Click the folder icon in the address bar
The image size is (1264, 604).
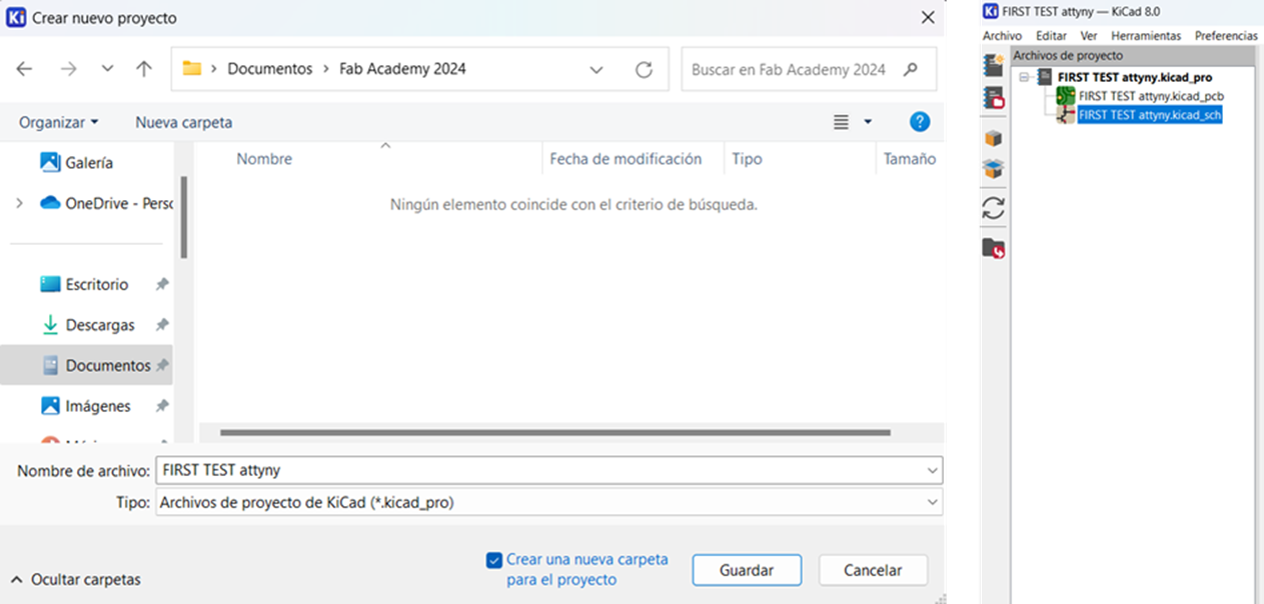192,69
